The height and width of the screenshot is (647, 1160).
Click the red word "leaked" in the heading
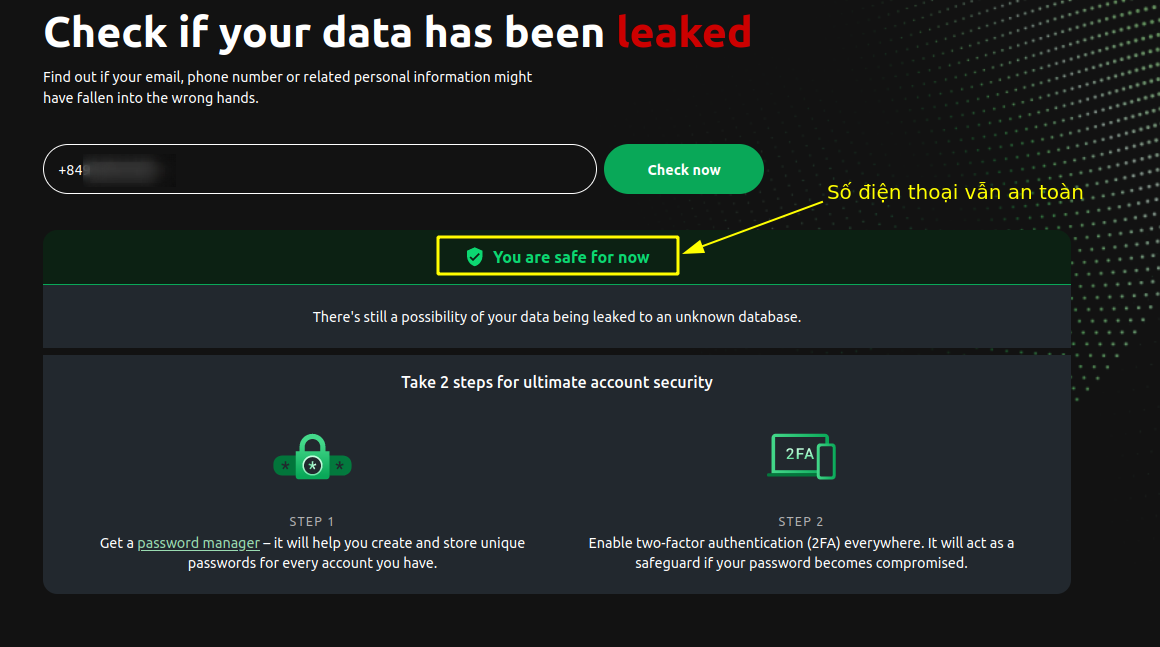pos(683,33)
